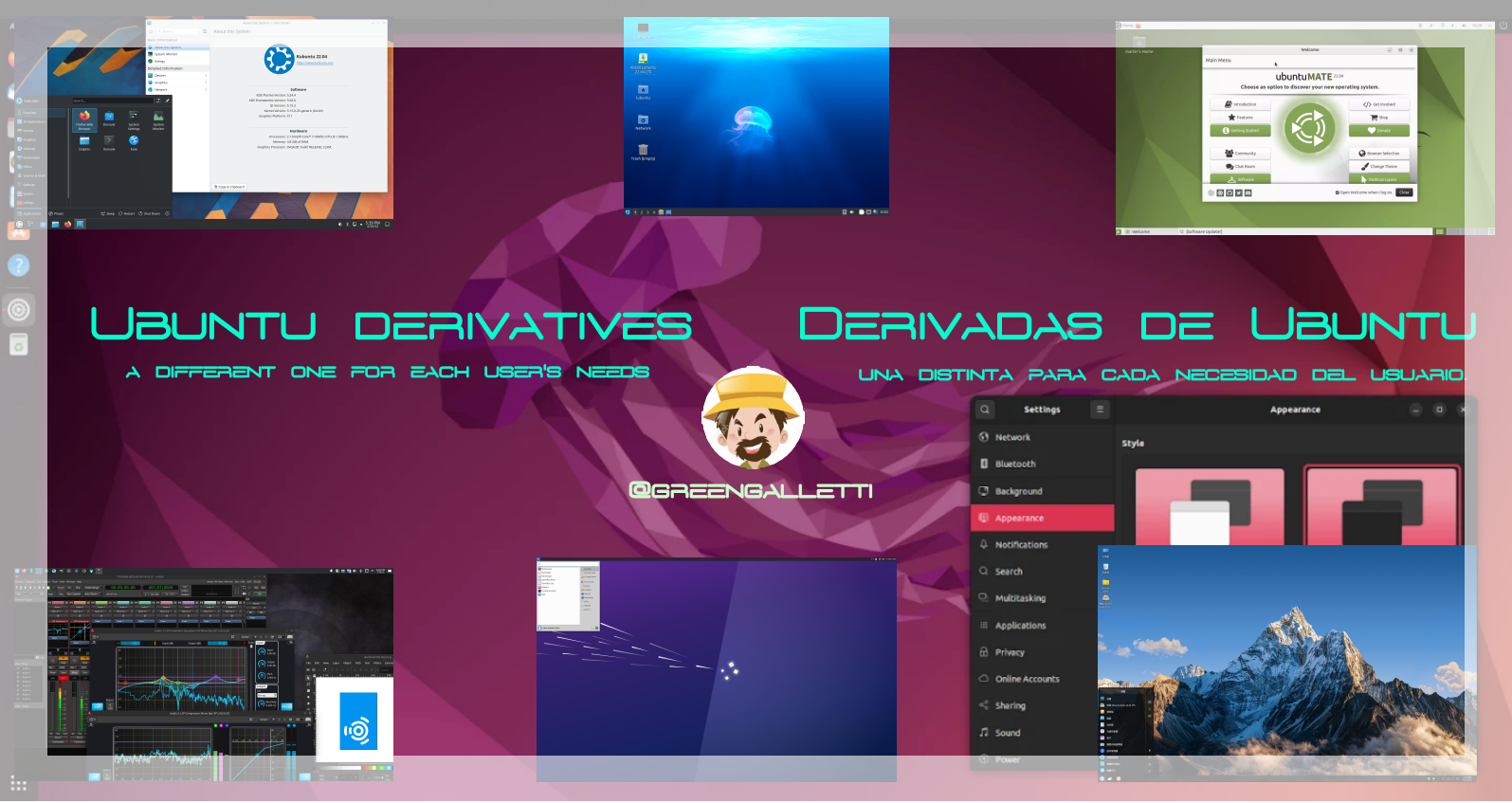
Task: Click Features in Ubuntu MATE Welcome
Action: pyautogui.click(x=1240, y=118)
